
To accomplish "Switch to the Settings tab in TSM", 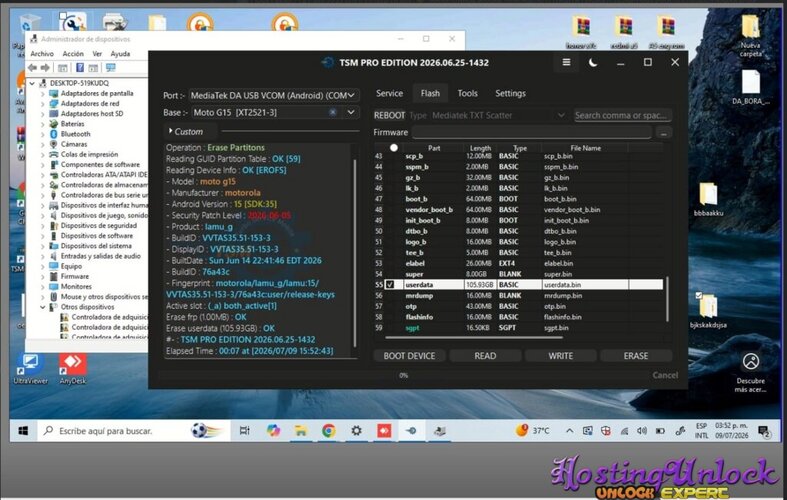I will (x=510, y=93).
